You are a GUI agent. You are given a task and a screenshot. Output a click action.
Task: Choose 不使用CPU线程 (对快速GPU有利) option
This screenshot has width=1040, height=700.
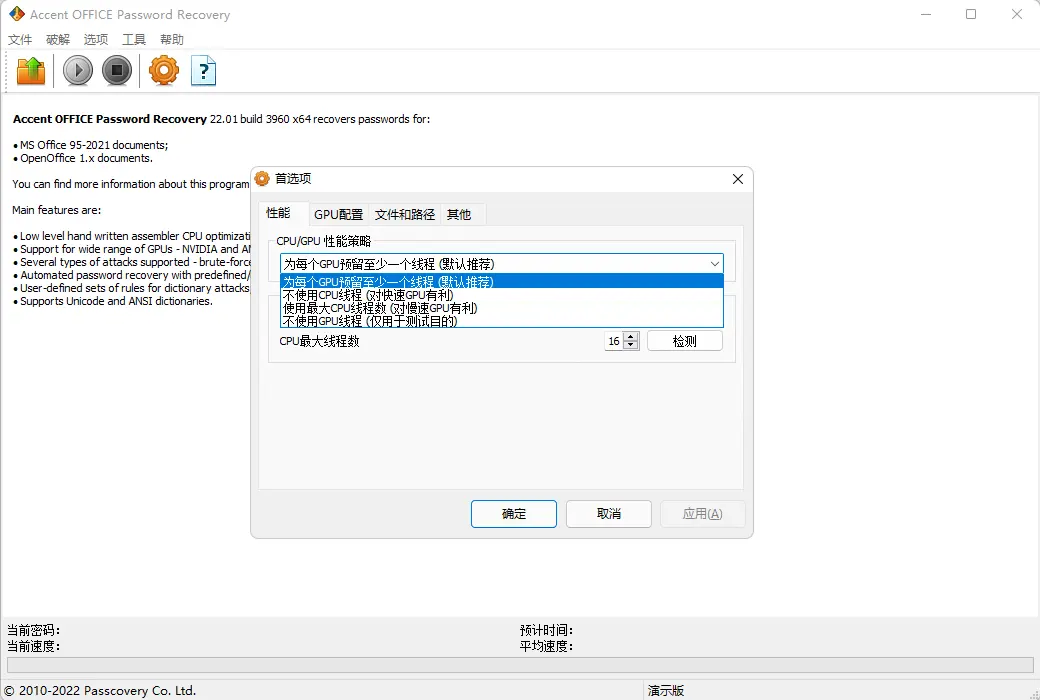(x=501, y=295)
